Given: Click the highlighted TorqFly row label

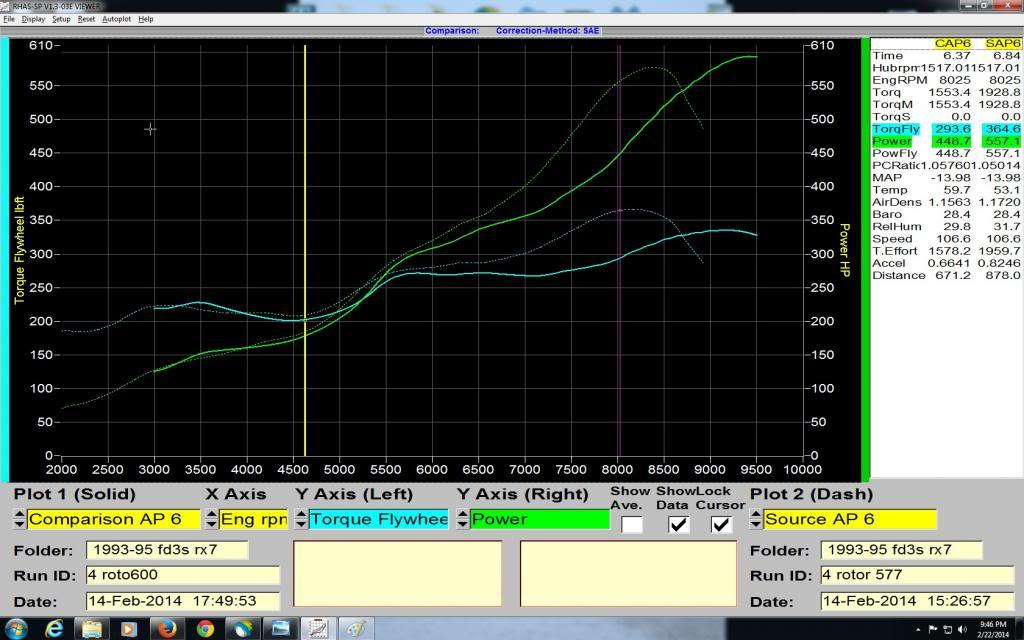Looking at the screenshot, I should 895,129.
